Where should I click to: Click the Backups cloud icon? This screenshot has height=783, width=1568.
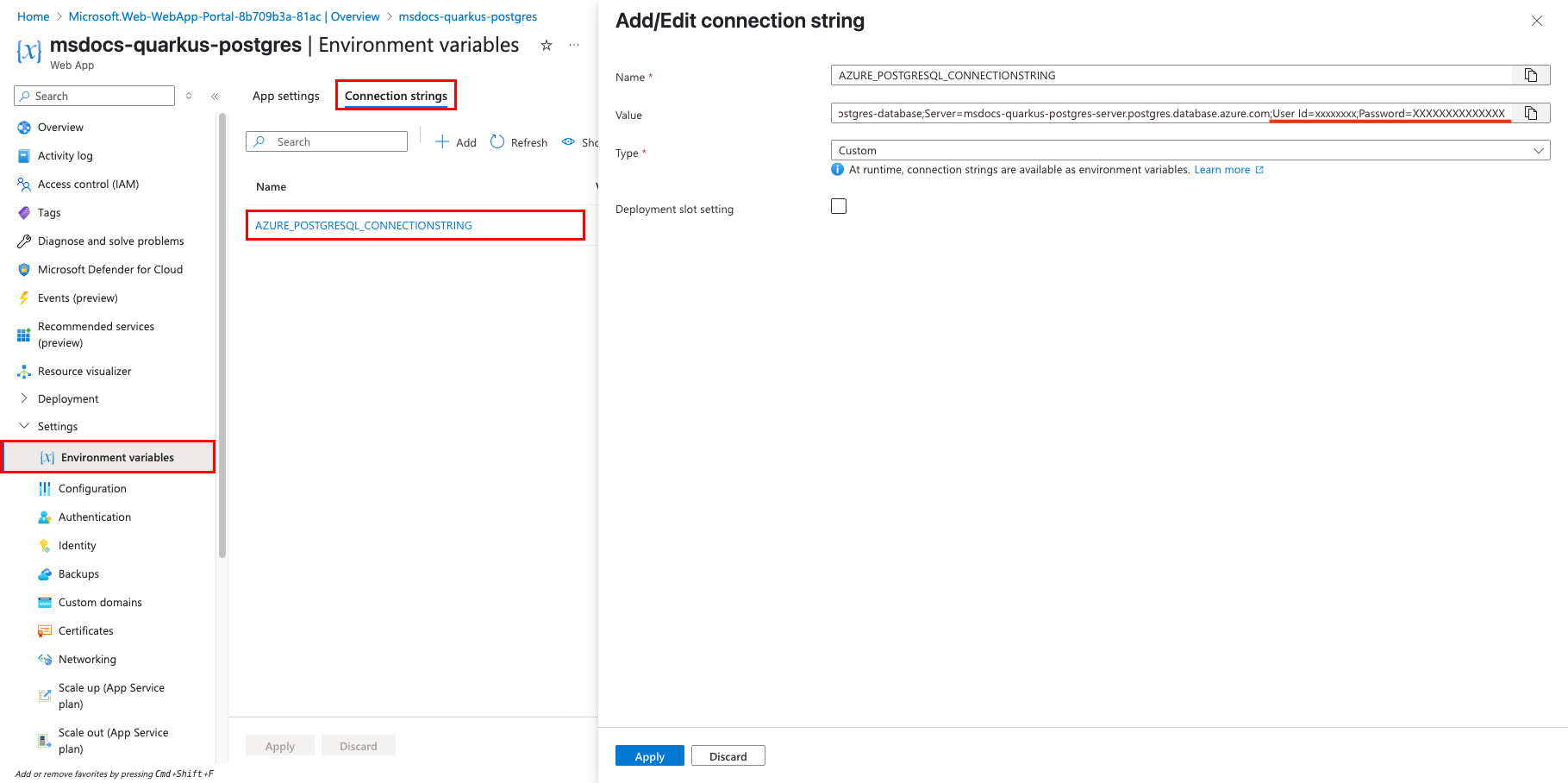pos(45,574)
